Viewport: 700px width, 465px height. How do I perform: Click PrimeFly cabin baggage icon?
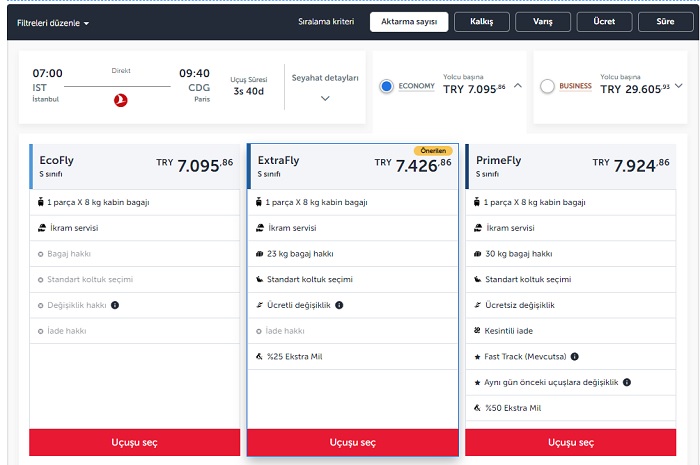pyautogui.click(x=476, y=202)
